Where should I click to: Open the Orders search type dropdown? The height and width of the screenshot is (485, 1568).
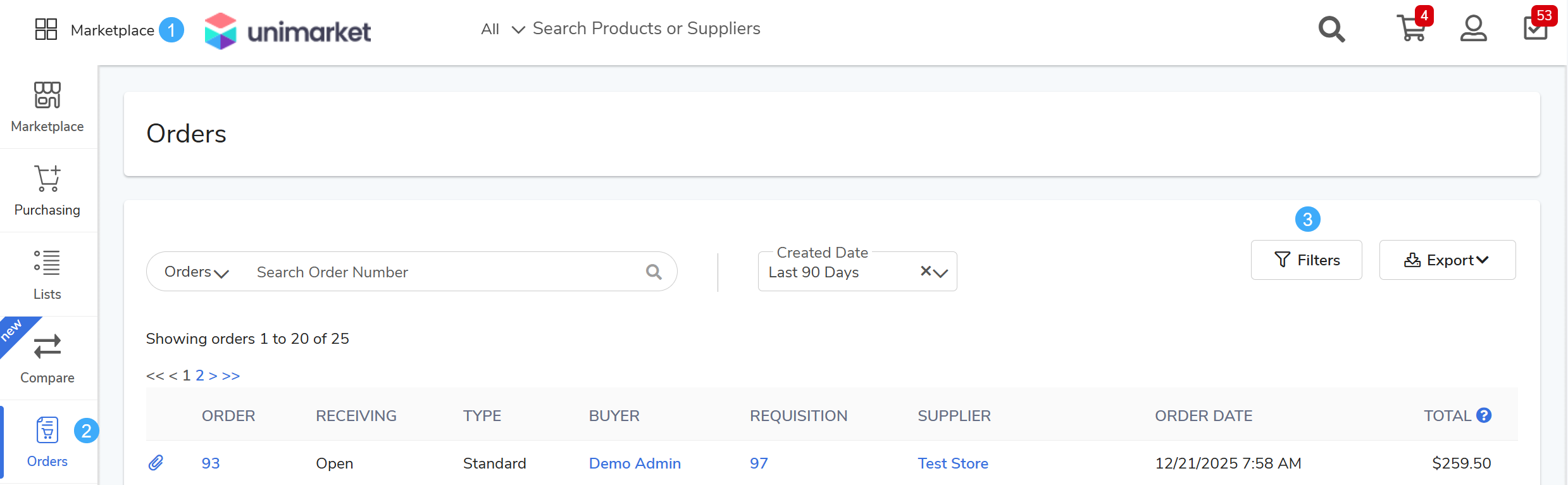[x=196, y=272]
